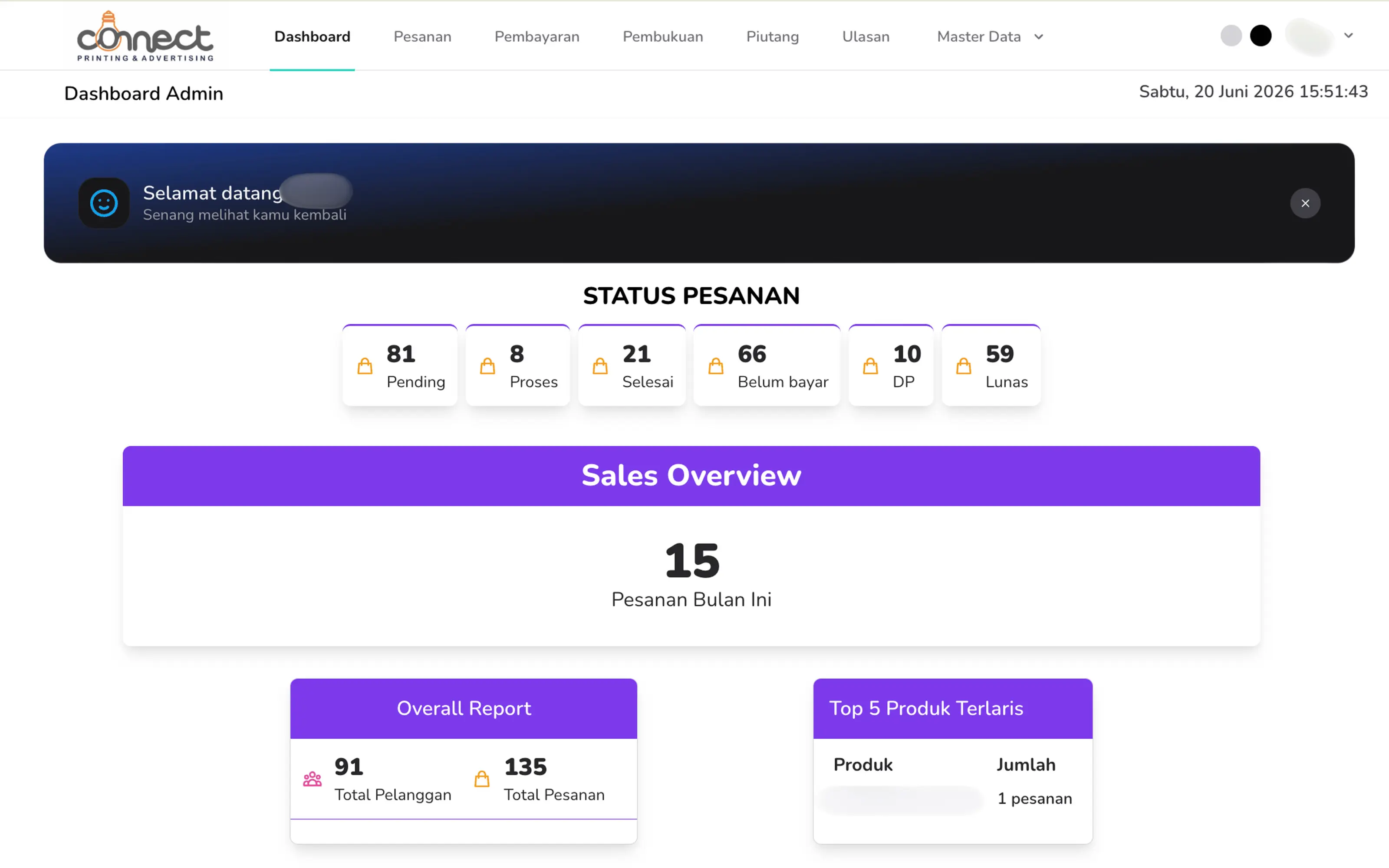
Task: Click the Jumlah column header
Action: pyautogui.click(x=1026, y=765)
